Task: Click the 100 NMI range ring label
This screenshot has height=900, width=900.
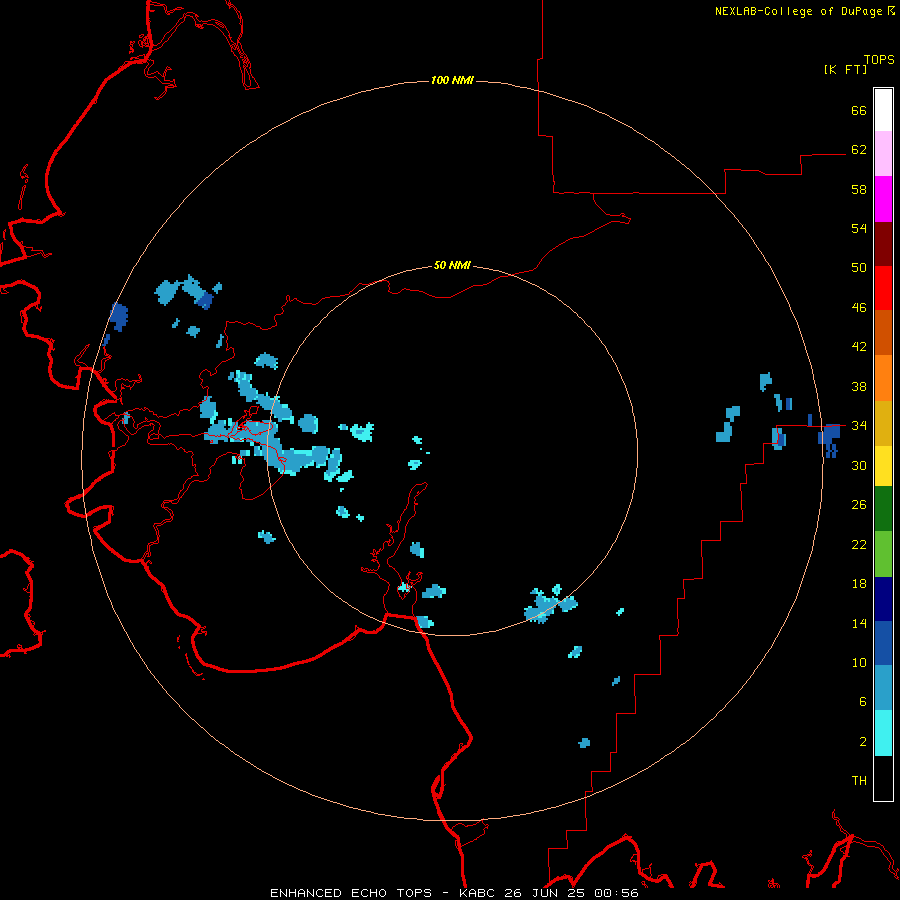Action: (x=452, y=80)
